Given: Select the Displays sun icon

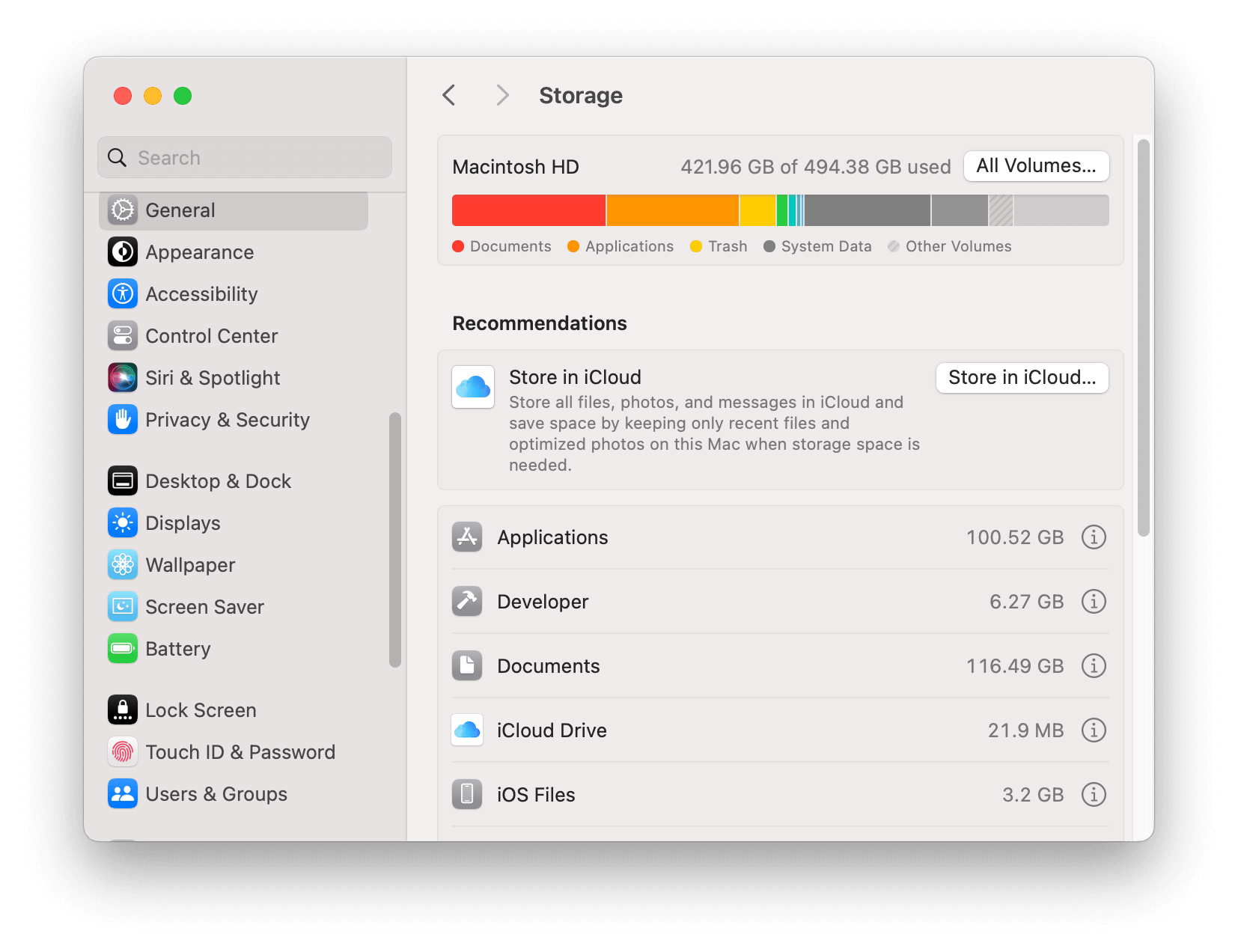Looking at the screenshot, I should (123, 523).
